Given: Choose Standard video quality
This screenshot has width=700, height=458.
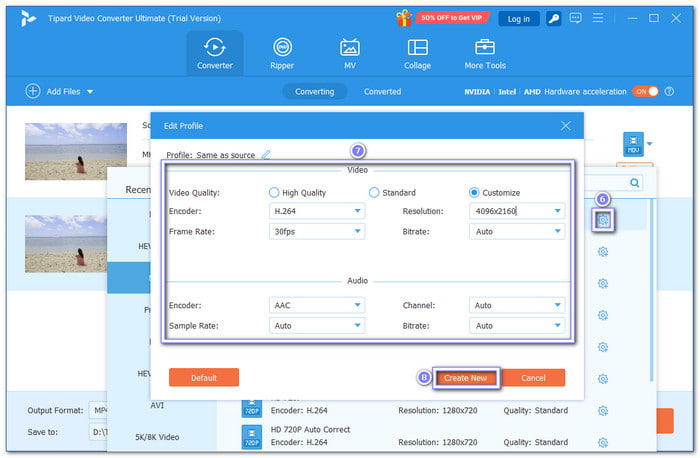Looking at the screenshot, I should (x=375, y=192).
